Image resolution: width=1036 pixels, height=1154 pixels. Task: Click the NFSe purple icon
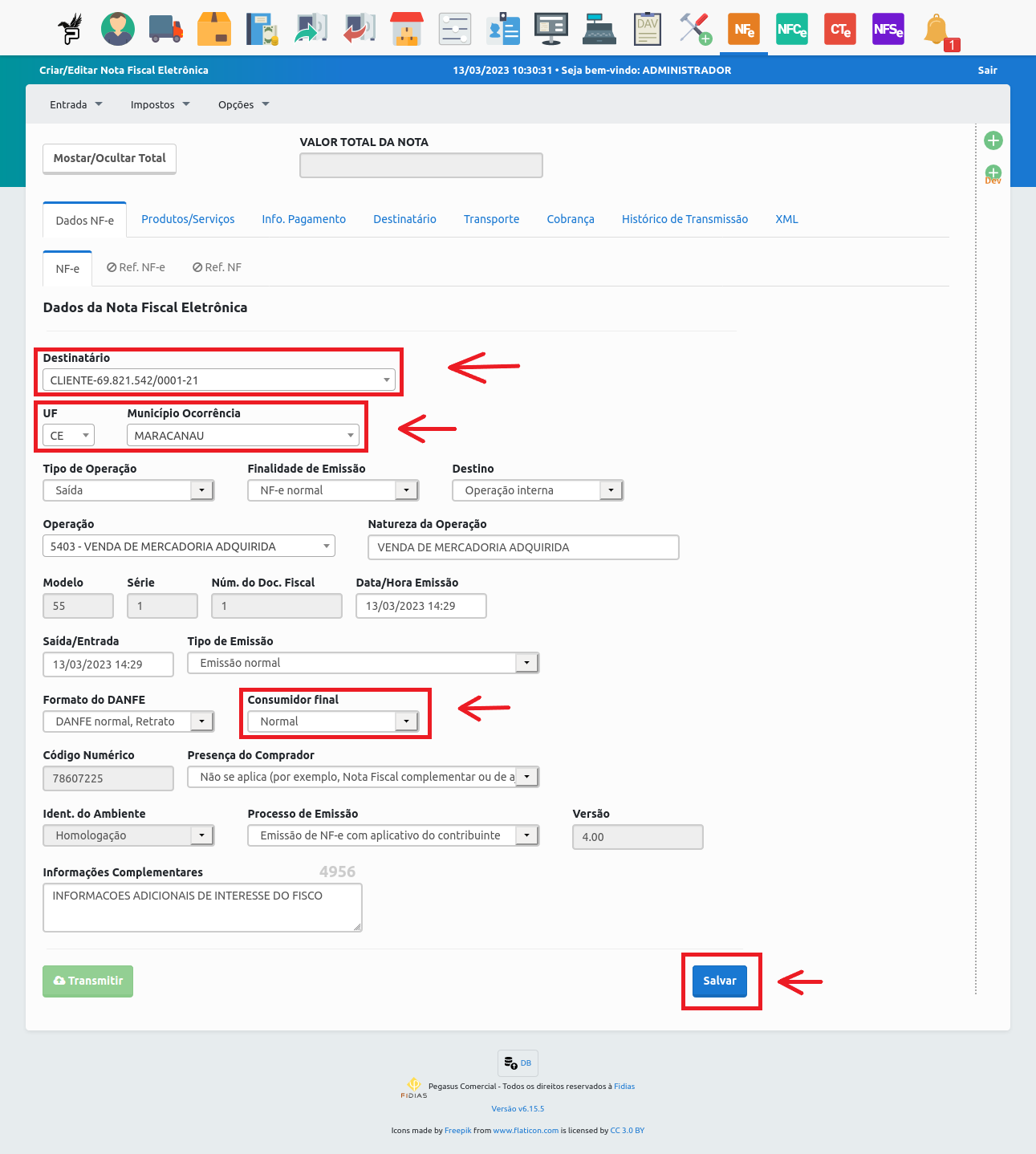coord(888,29)
